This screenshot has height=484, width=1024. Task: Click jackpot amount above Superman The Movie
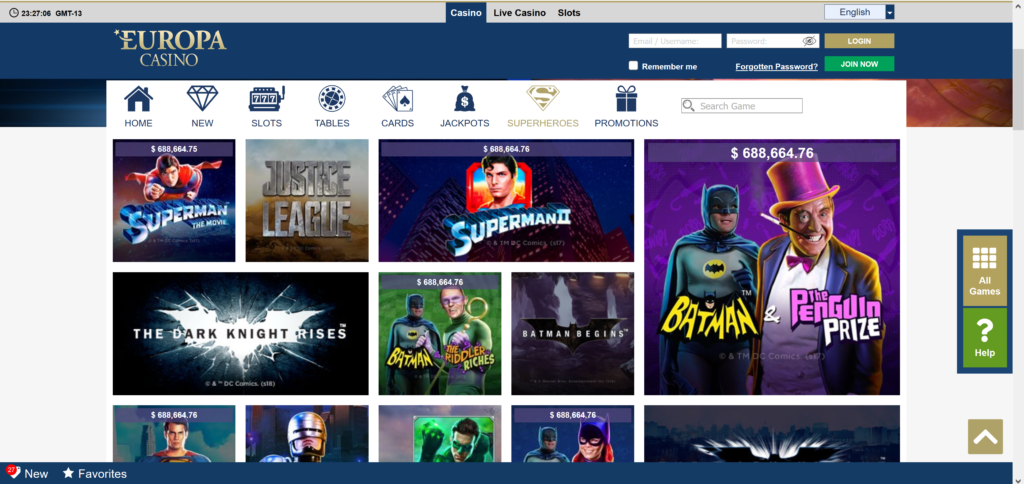(174, 149)
